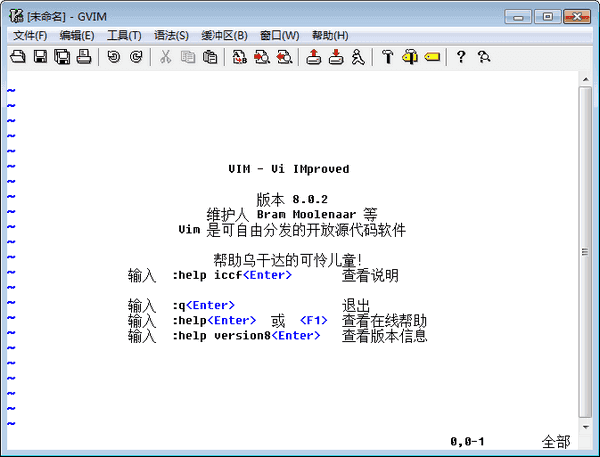The width and height of the screenshot is (600, 457).
Task: Open Help with the question mark icon
Action: (461, 58)
